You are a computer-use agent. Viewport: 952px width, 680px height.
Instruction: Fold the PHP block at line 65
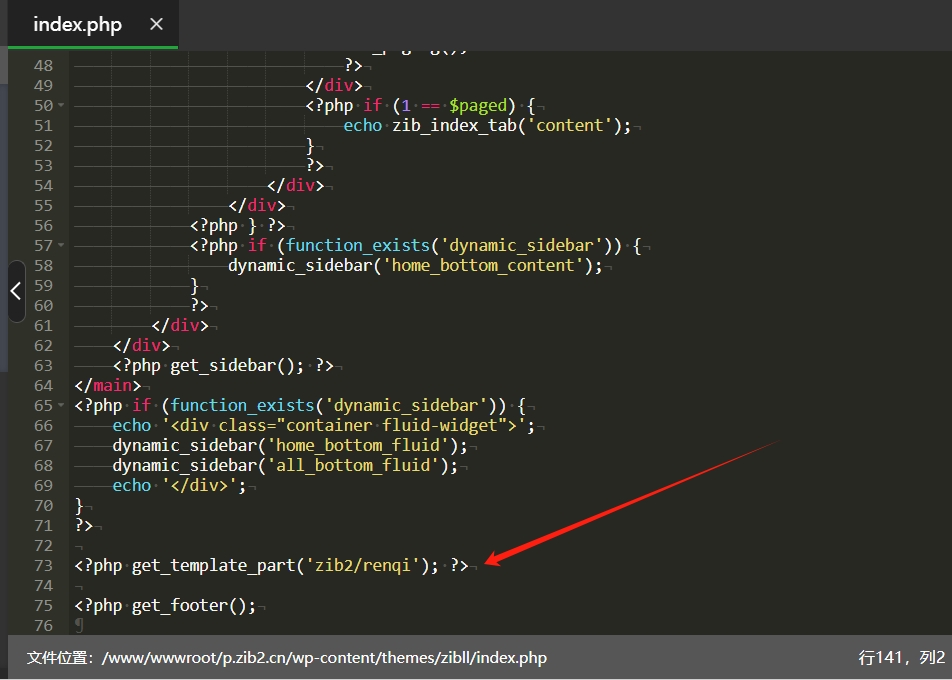pyautogui.click(x=61, y=405)
